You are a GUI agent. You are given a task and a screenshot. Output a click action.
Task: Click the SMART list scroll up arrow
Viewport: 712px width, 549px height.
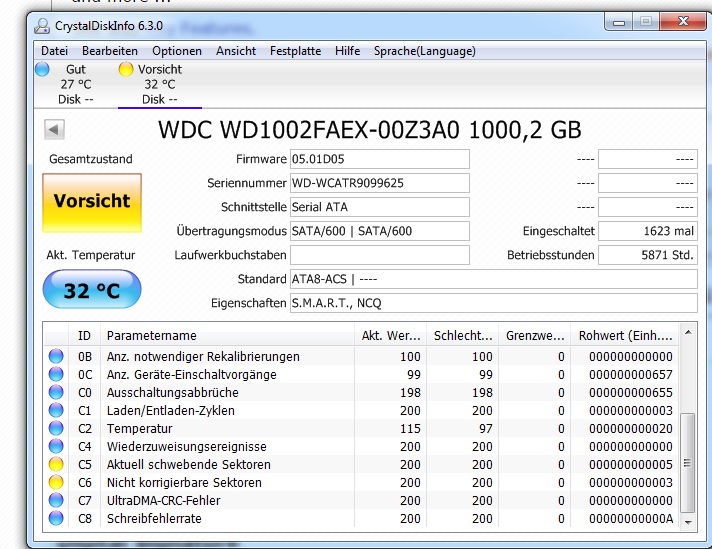point(688,332)
